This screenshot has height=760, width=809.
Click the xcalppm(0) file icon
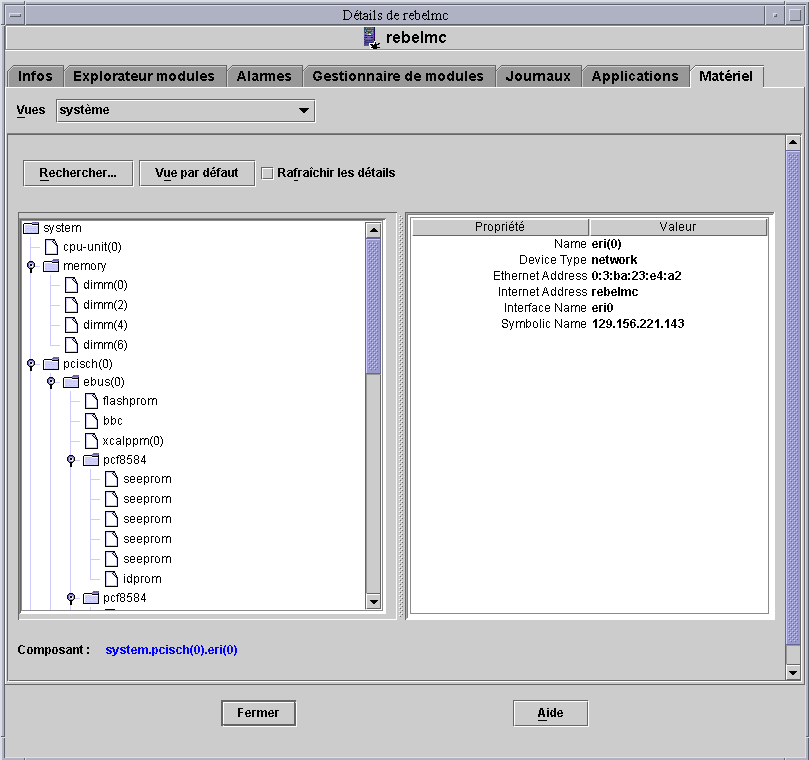tap(91, 441)
